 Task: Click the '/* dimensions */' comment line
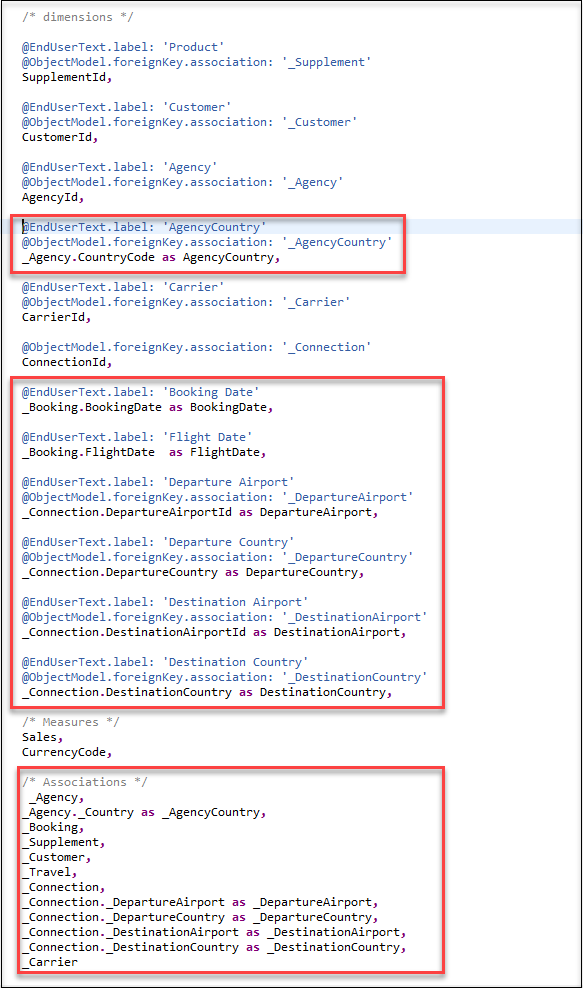(78, 17)
